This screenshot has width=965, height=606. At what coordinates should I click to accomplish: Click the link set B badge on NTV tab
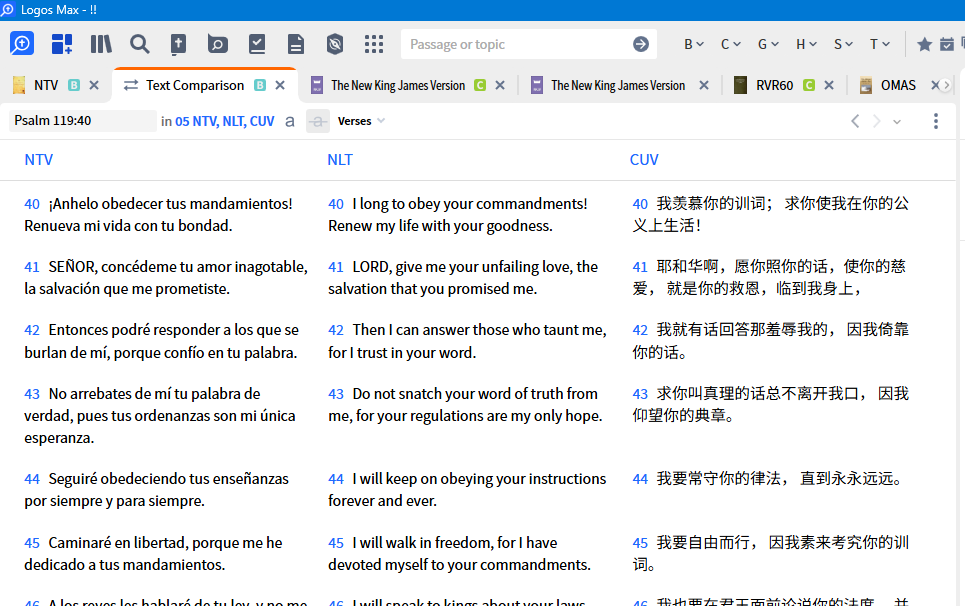point(74,86)
